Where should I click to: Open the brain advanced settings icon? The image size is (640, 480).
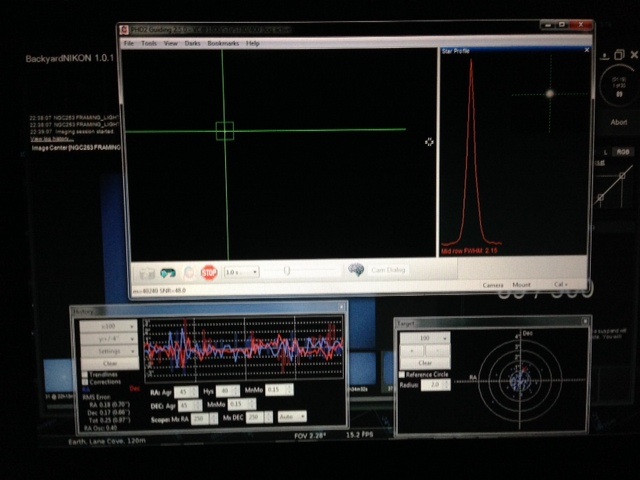coord(356,270)
